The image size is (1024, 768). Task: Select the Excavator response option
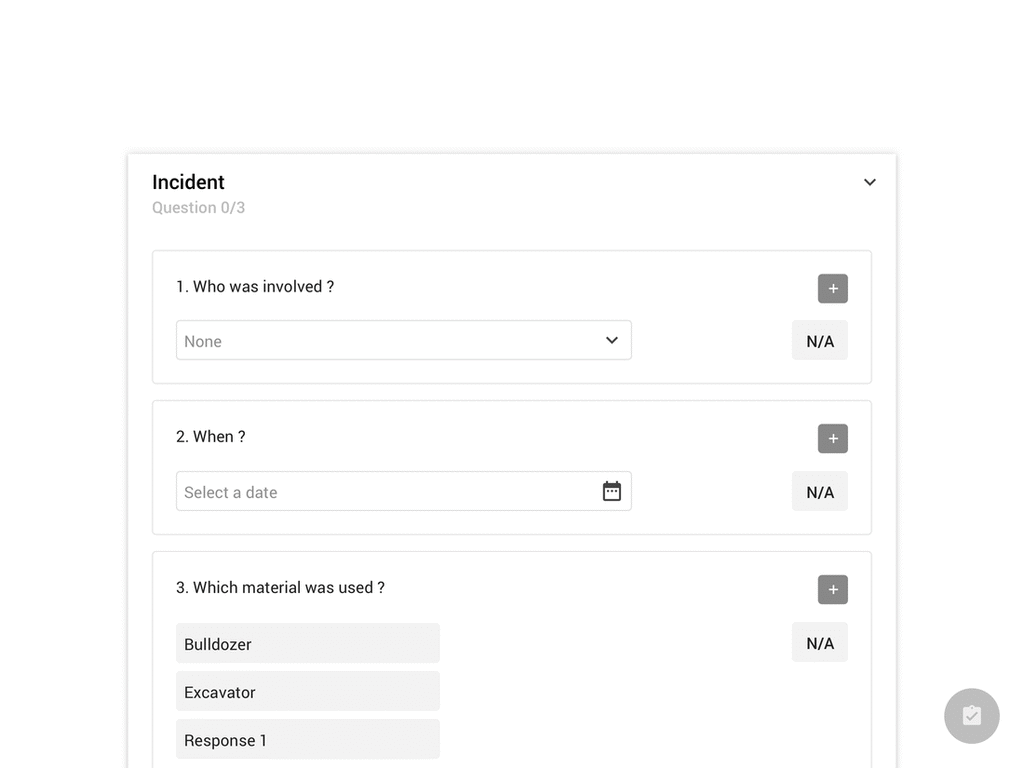[x=307, y=692]
